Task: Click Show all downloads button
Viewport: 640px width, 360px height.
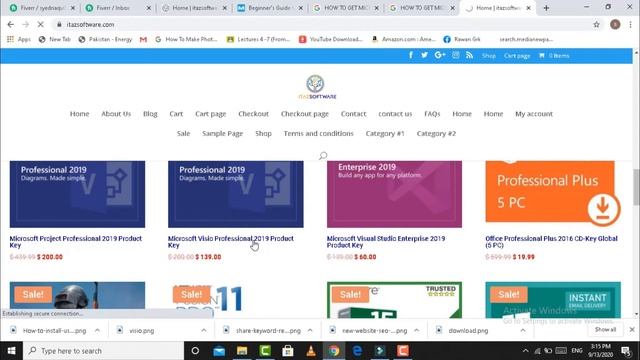Action: (605, 329)
